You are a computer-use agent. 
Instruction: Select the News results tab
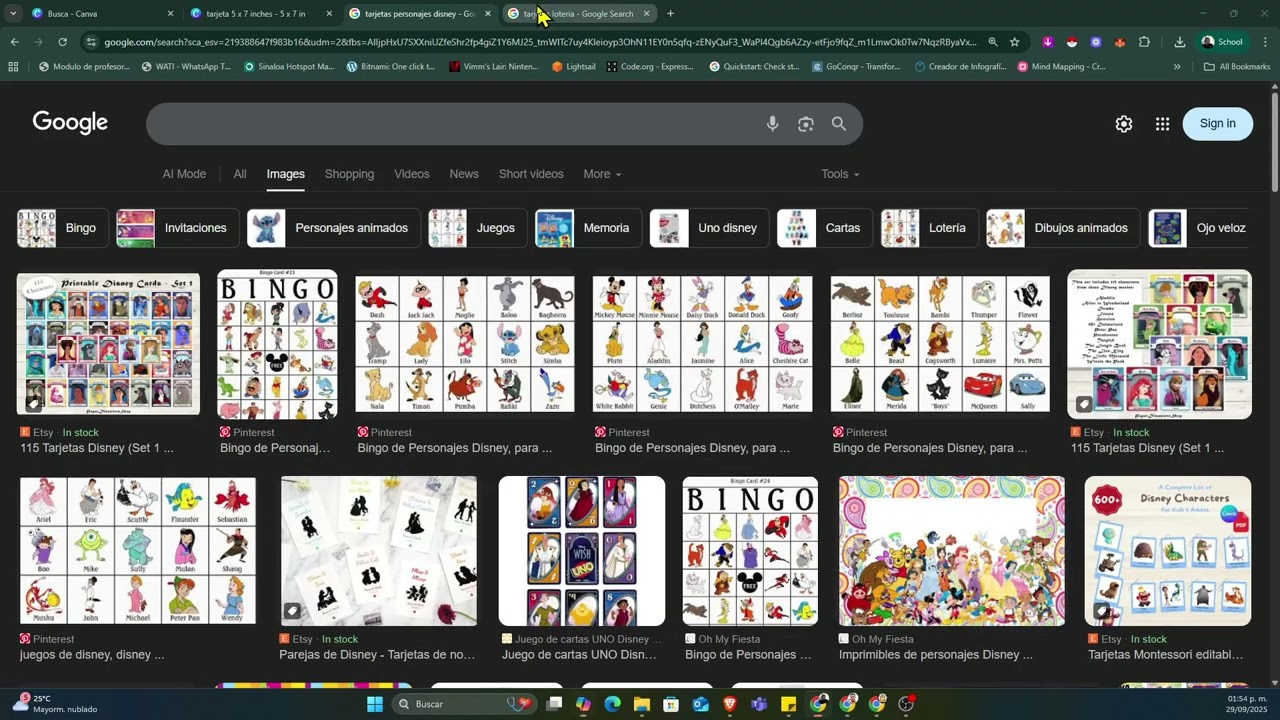click(x=464, y=174)
